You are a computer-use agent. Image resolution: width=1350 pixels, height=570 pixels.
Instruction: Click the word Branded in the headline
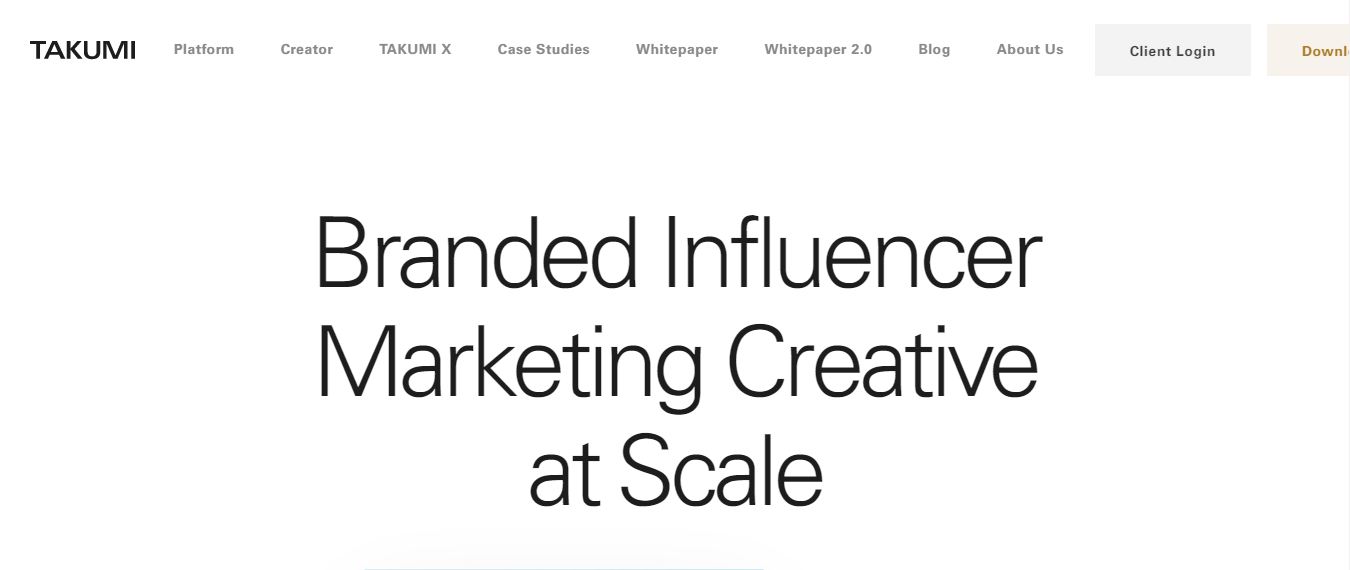click(x=476, y=252)
